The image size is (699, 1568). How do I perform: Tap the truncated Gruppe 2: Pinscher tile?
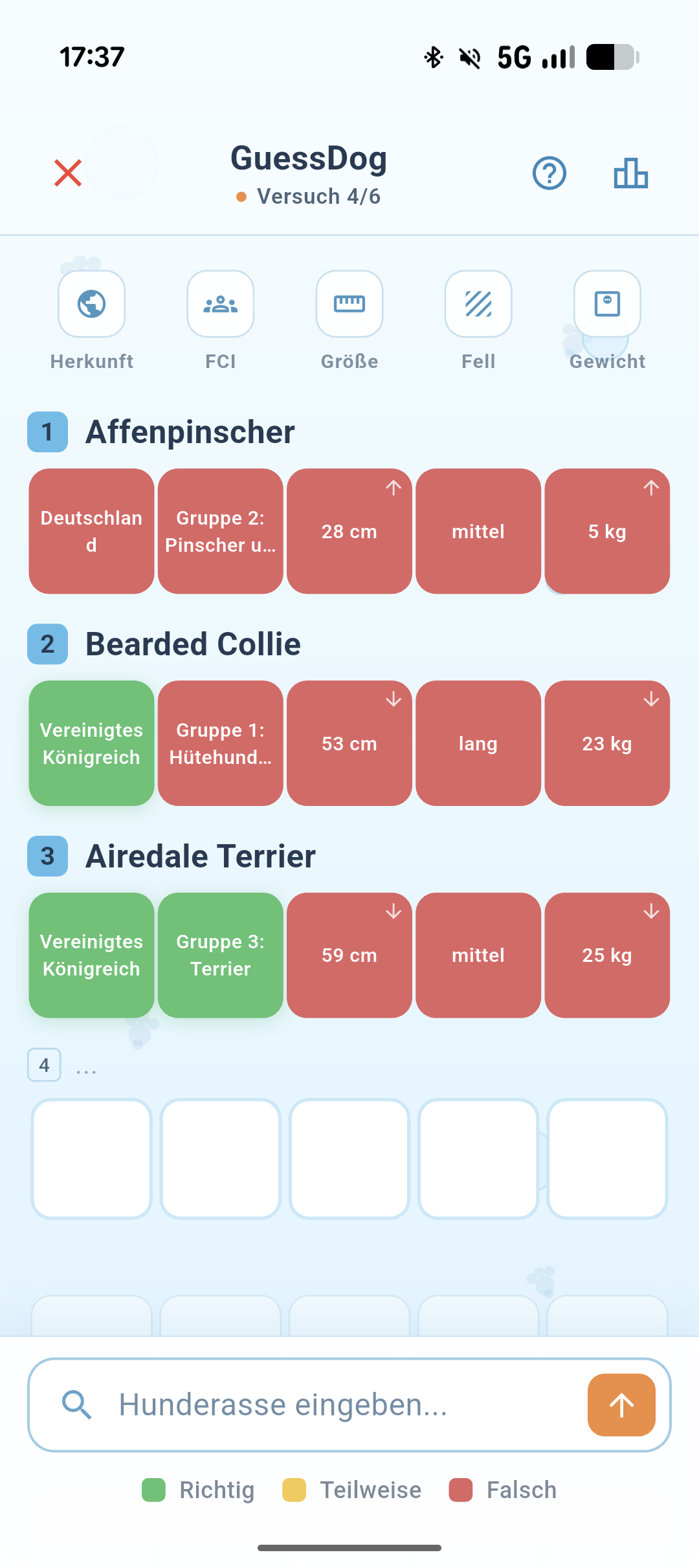click(221, 531)
